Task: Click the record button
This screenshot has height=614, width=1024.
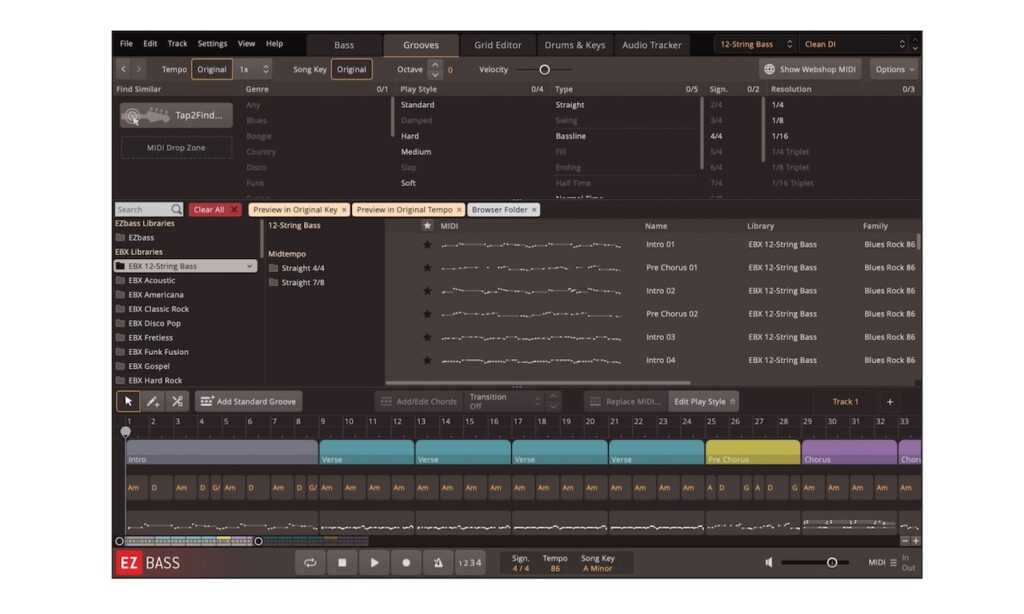Action: pyautogui.click(x=406, y=562)
